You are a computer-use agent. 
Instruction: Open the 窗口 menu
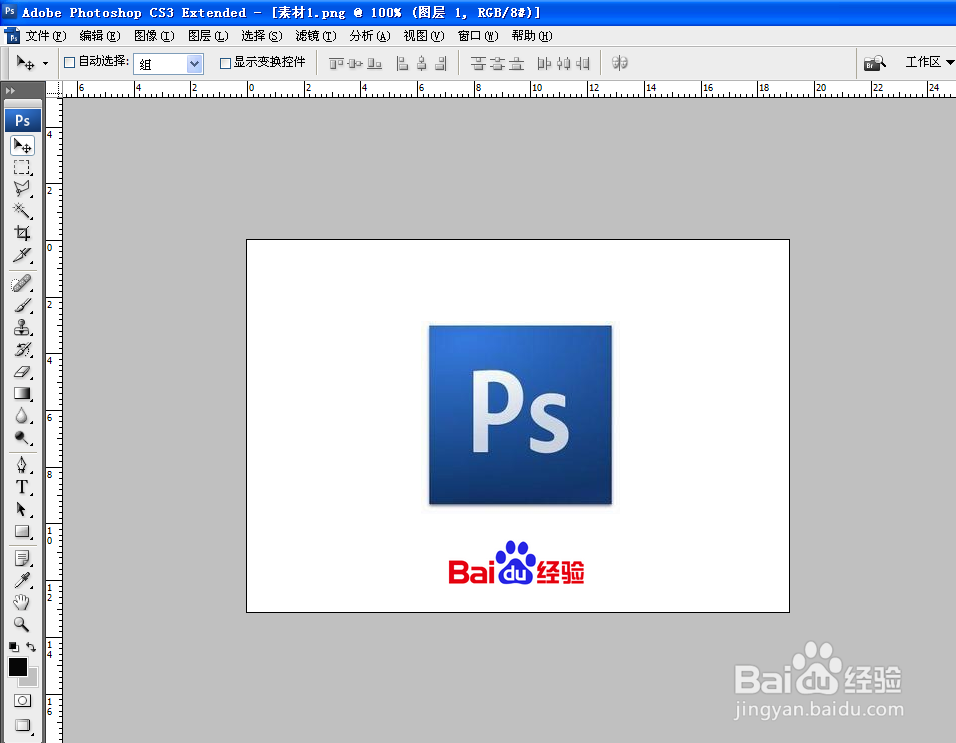pos(476,36)
